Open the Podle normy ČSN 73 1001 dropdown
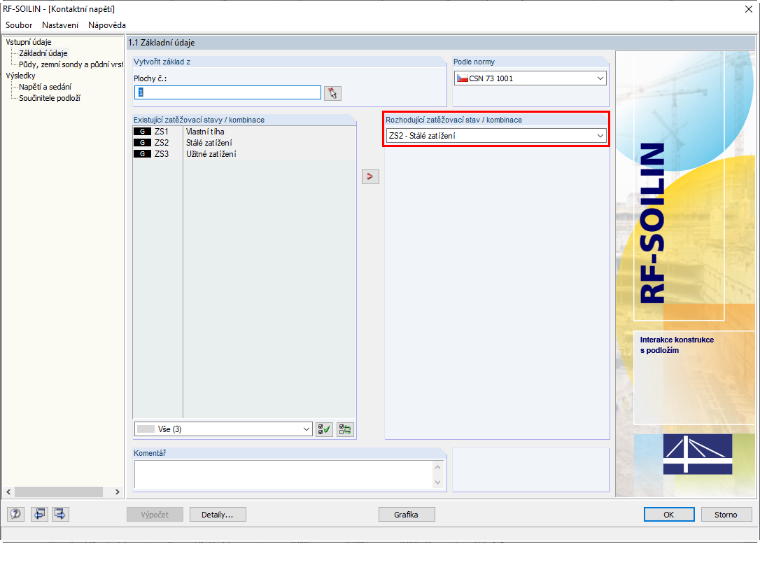The height and width of the screenshot is (570, 760). [530, 78]
